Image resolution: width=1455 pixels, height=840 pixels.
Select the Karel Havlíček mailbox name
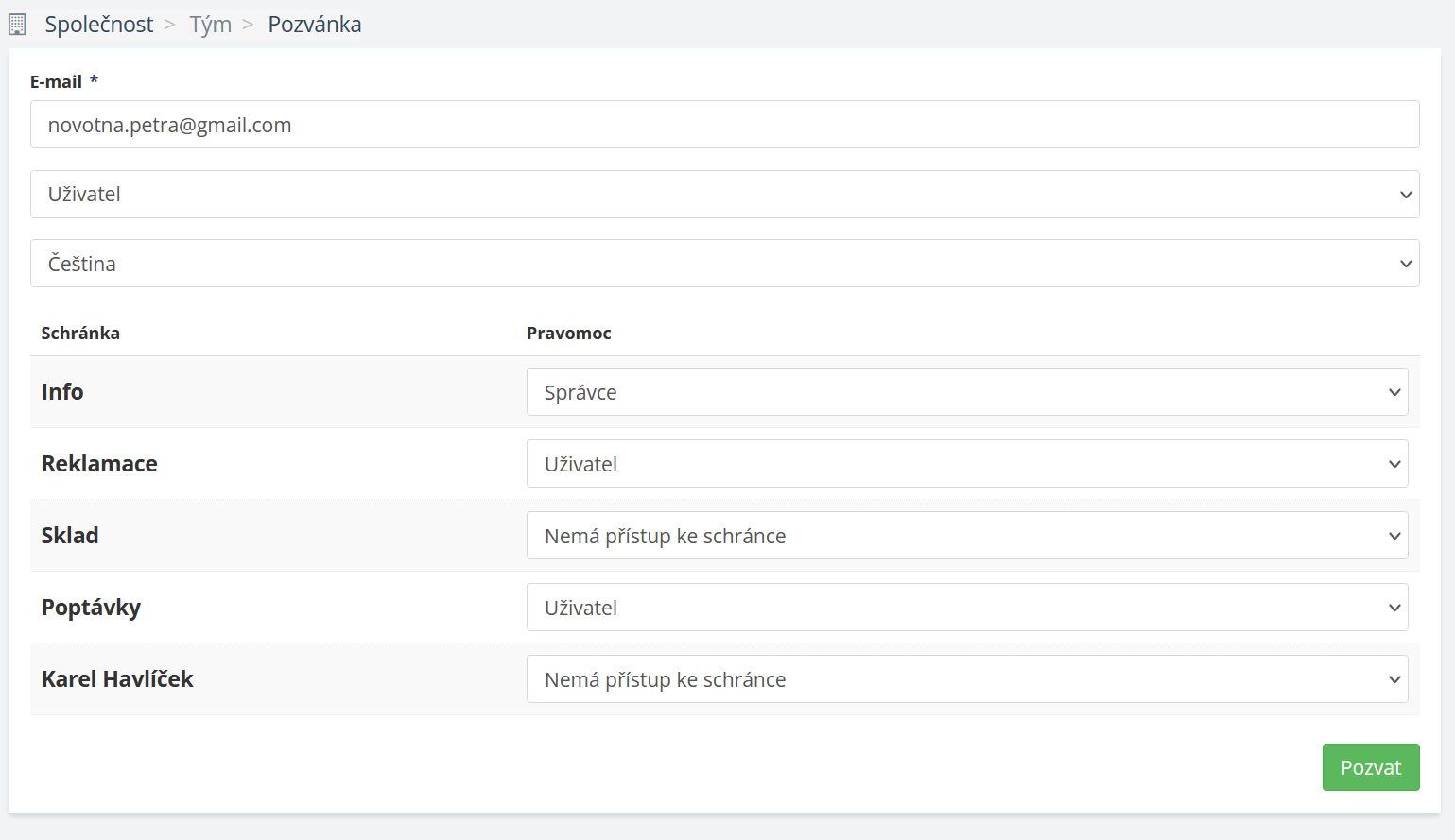(117, 679)
